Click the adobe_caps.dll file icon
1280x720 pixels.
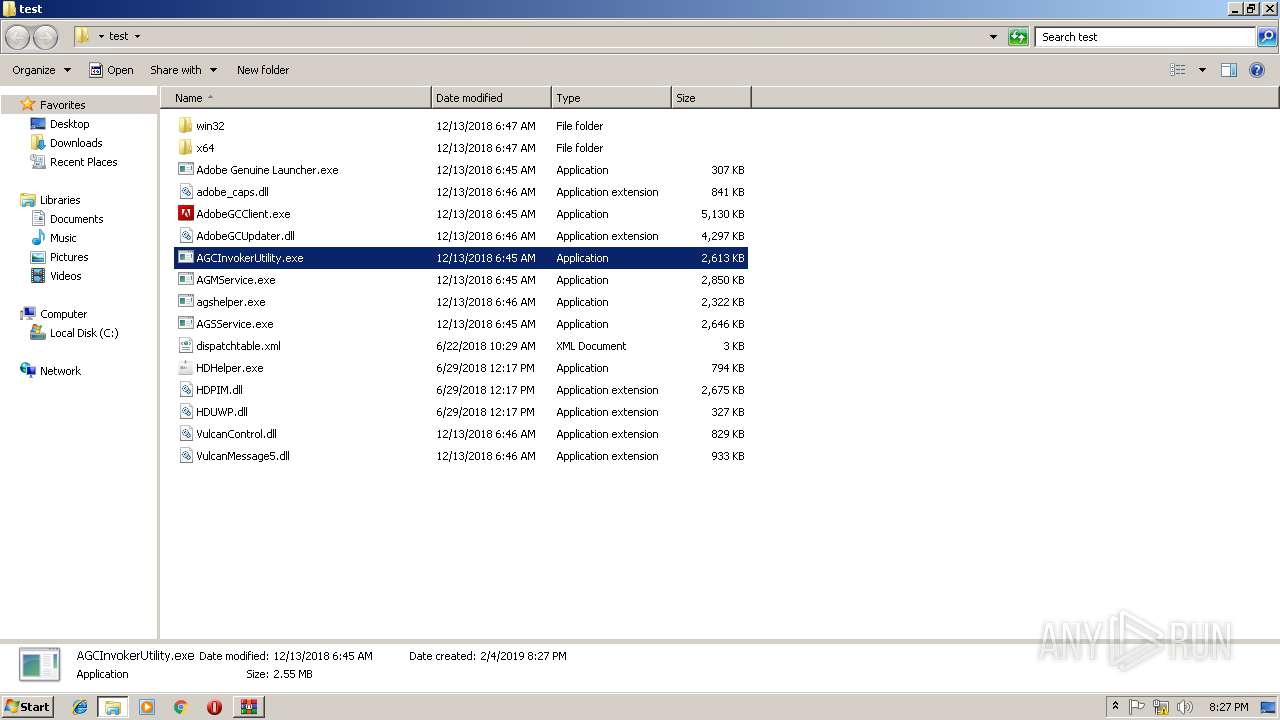(x=185, y=192)
